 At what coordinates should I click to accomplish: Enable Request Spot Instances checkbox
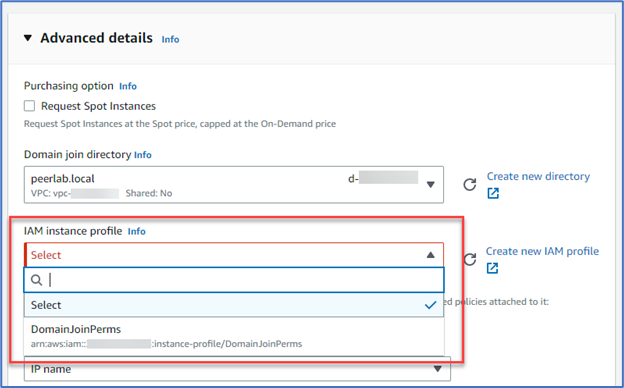[x=29, y=106]
